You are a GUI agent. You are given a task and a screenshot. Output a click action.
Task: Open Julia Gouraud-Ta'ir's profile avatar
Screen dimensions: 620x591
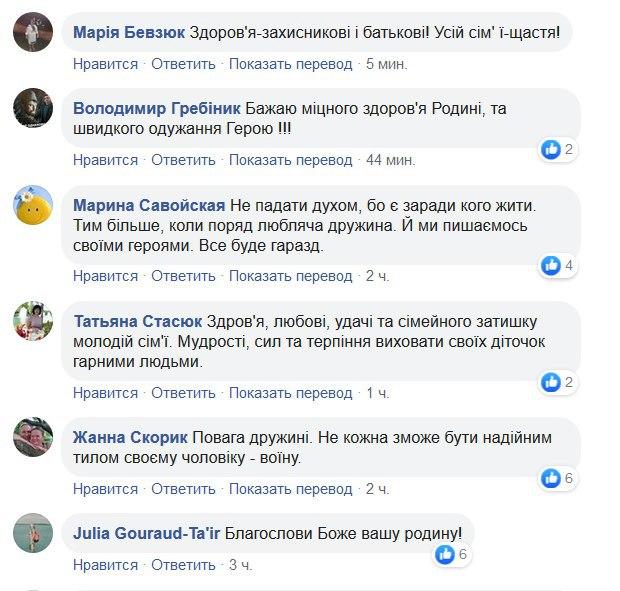[33, 533]
